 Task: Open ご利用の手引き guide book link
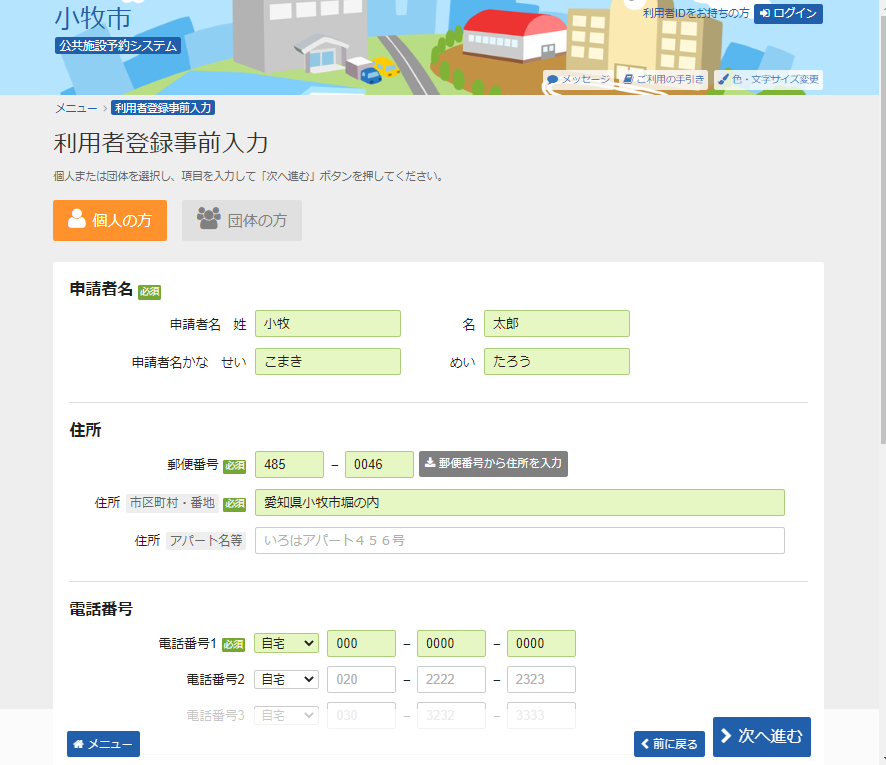click(x=663, y=79)
